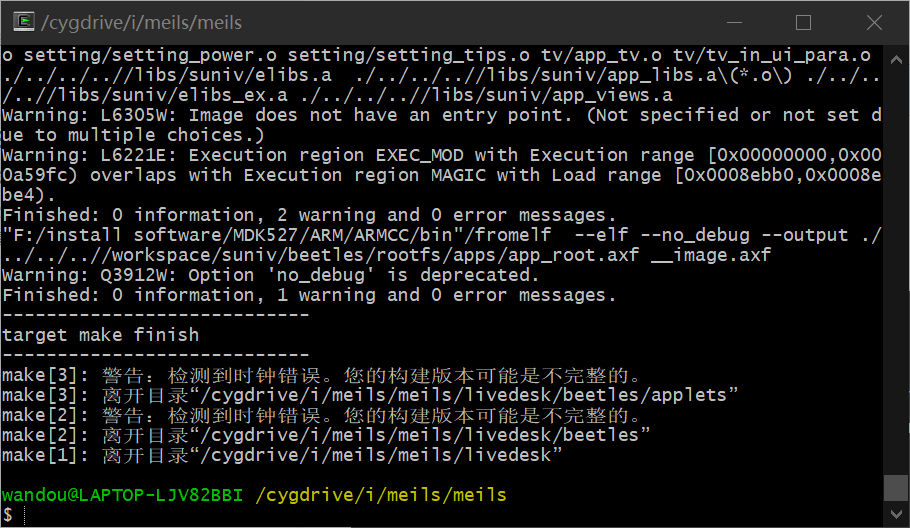
Task: Minimize the /cygdrive/i/meils/meils terminal window
Action: click(x=735, y=23)
